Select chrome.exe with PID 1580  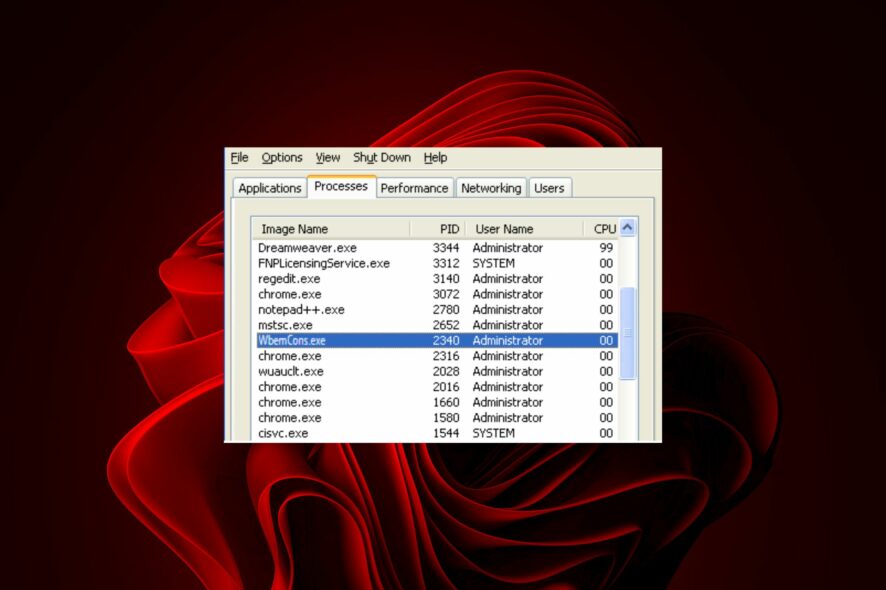click(435, 418)
